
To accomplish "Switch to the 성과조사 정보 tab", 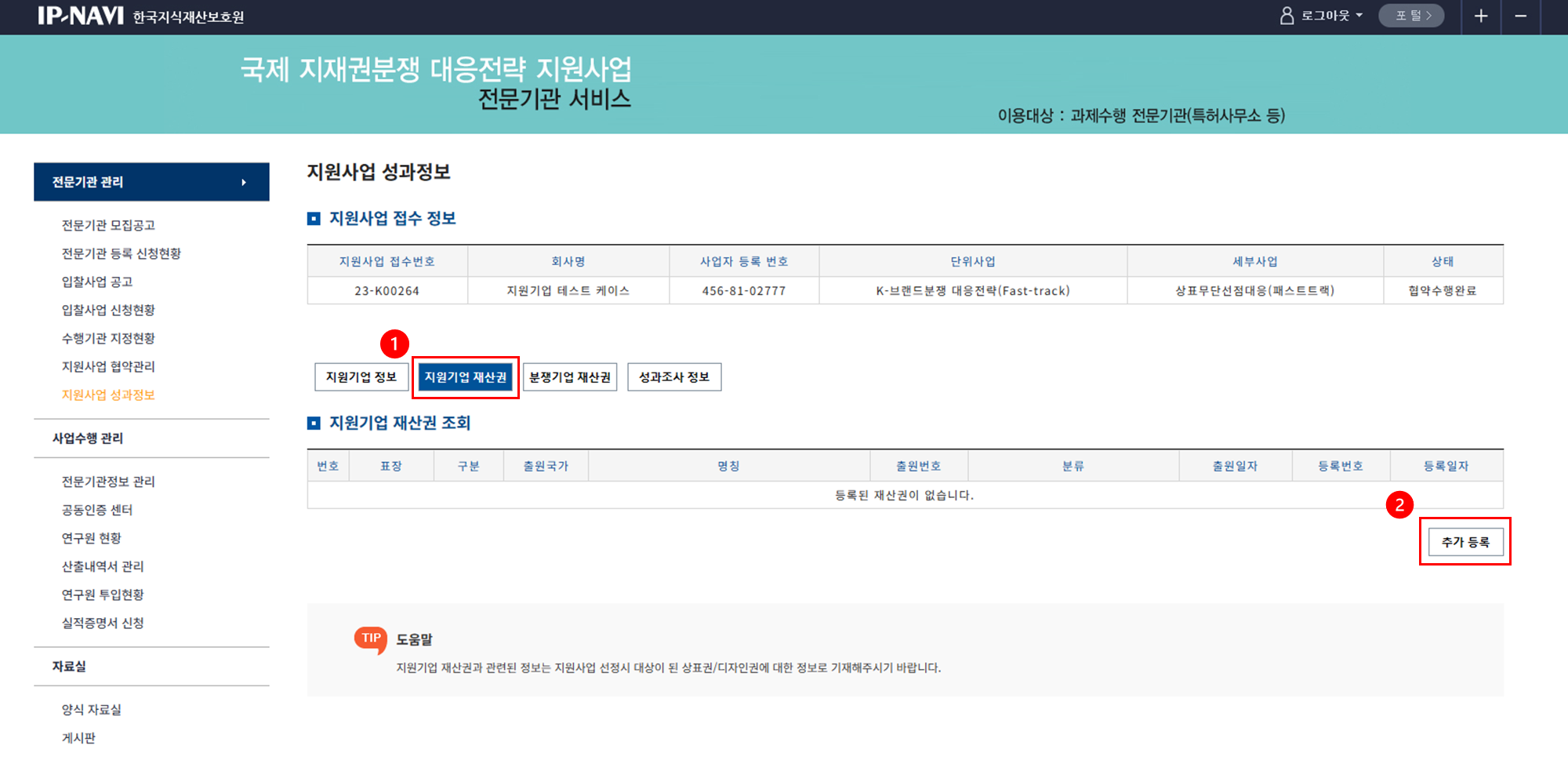I will [x=674, y=377].
